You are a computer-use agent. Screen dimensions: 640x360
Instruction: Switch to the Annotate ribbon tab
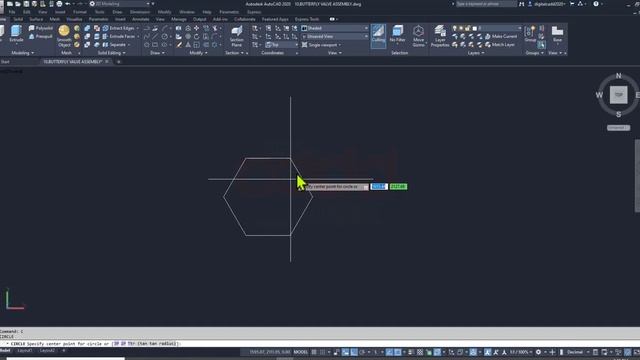click(140, 19)
